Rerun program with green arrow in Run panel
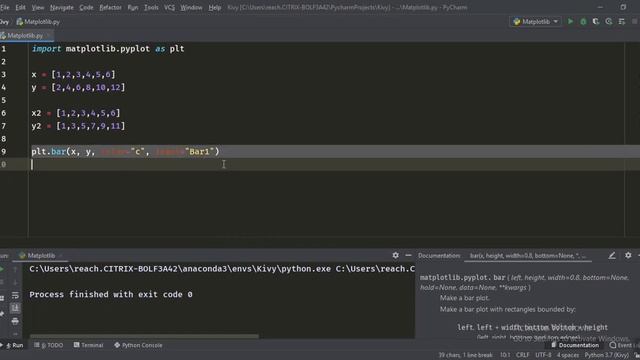The width and height of the screenshot is (640, 360). click(2, 269)
